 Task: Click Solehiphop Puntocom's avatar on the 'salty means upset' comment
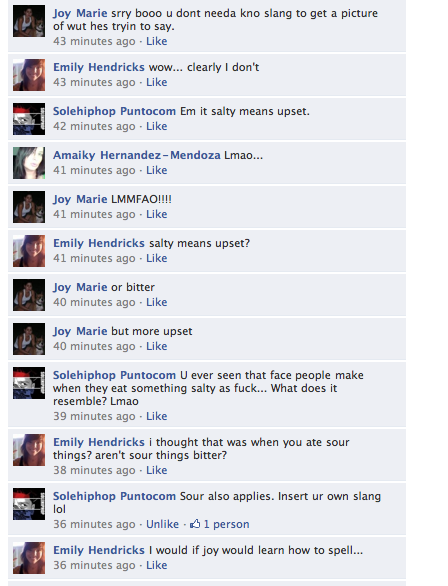point(29,119)
